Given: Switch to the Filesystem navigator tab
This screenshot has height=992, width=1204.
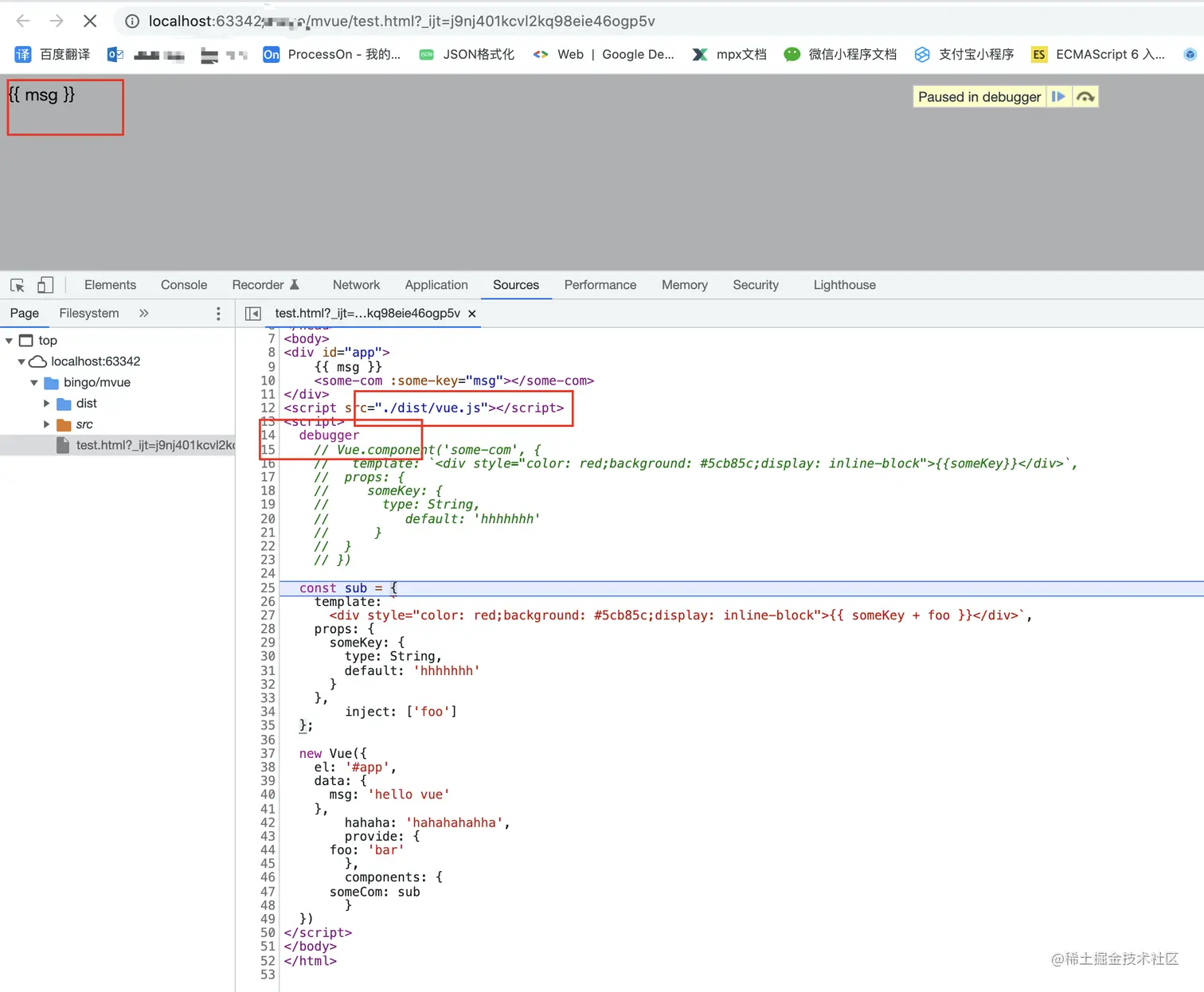Looking at the screenshot, I should coord(89,314).
